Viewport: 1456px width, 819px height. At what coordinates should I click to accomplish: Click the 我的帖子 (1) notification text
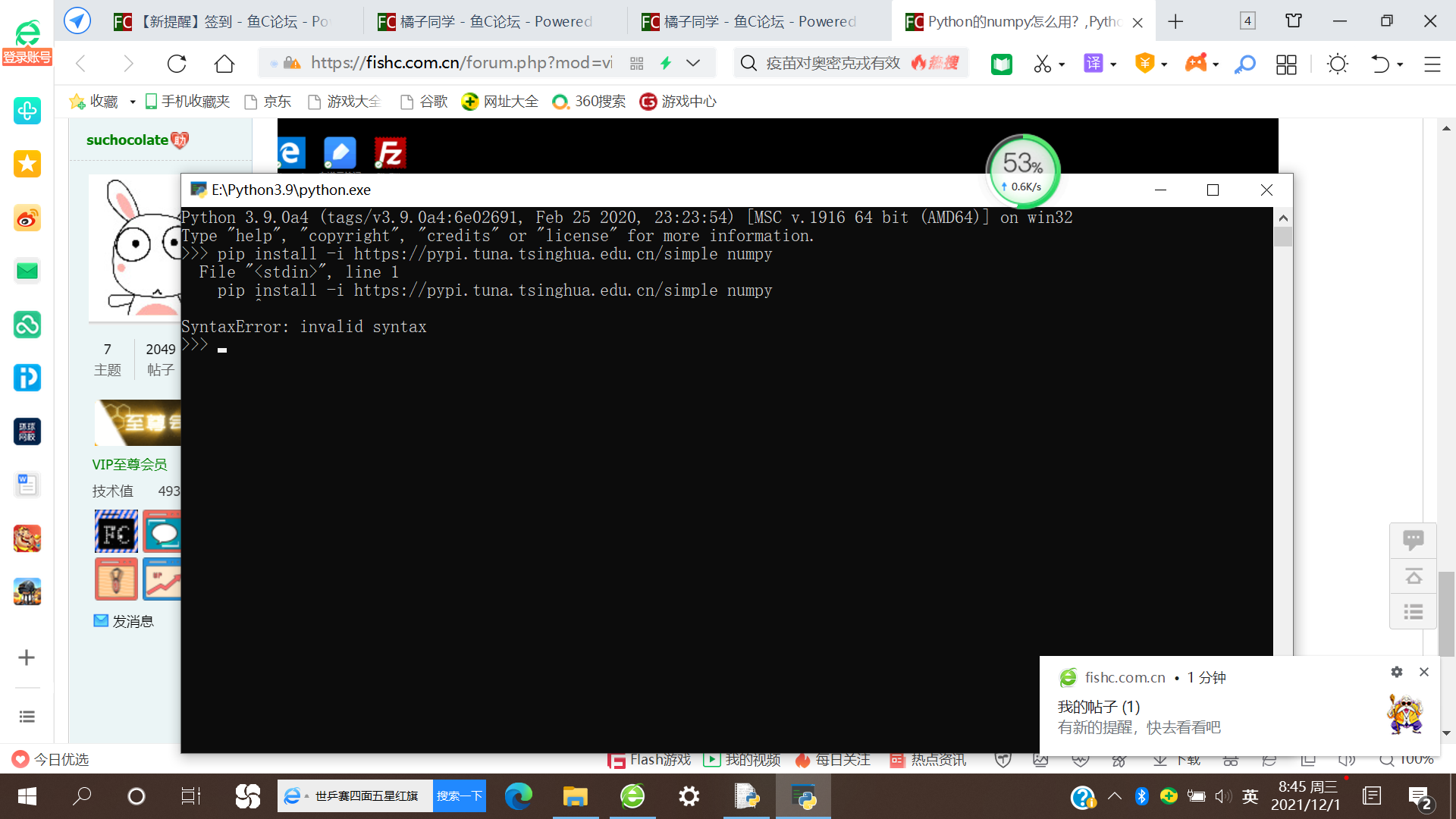pos(1099,707)
